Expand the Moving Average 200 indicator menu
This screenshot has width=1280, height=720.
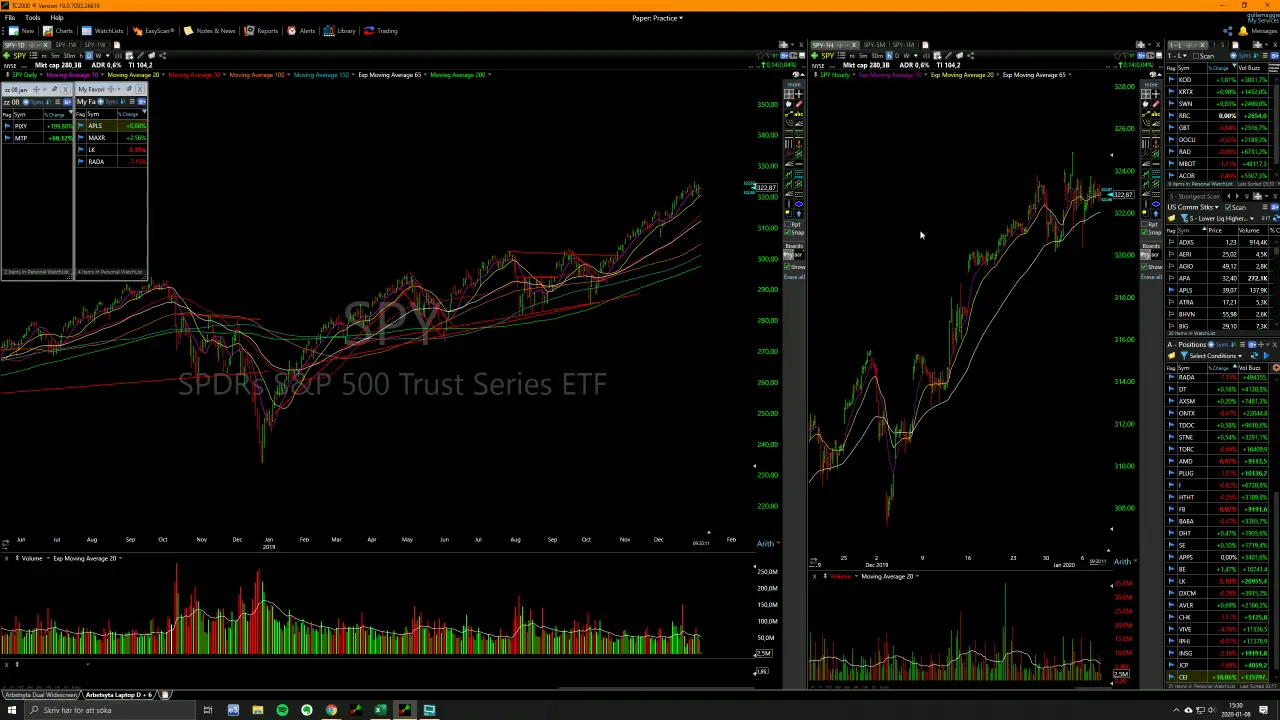click(x=489, y=75)
